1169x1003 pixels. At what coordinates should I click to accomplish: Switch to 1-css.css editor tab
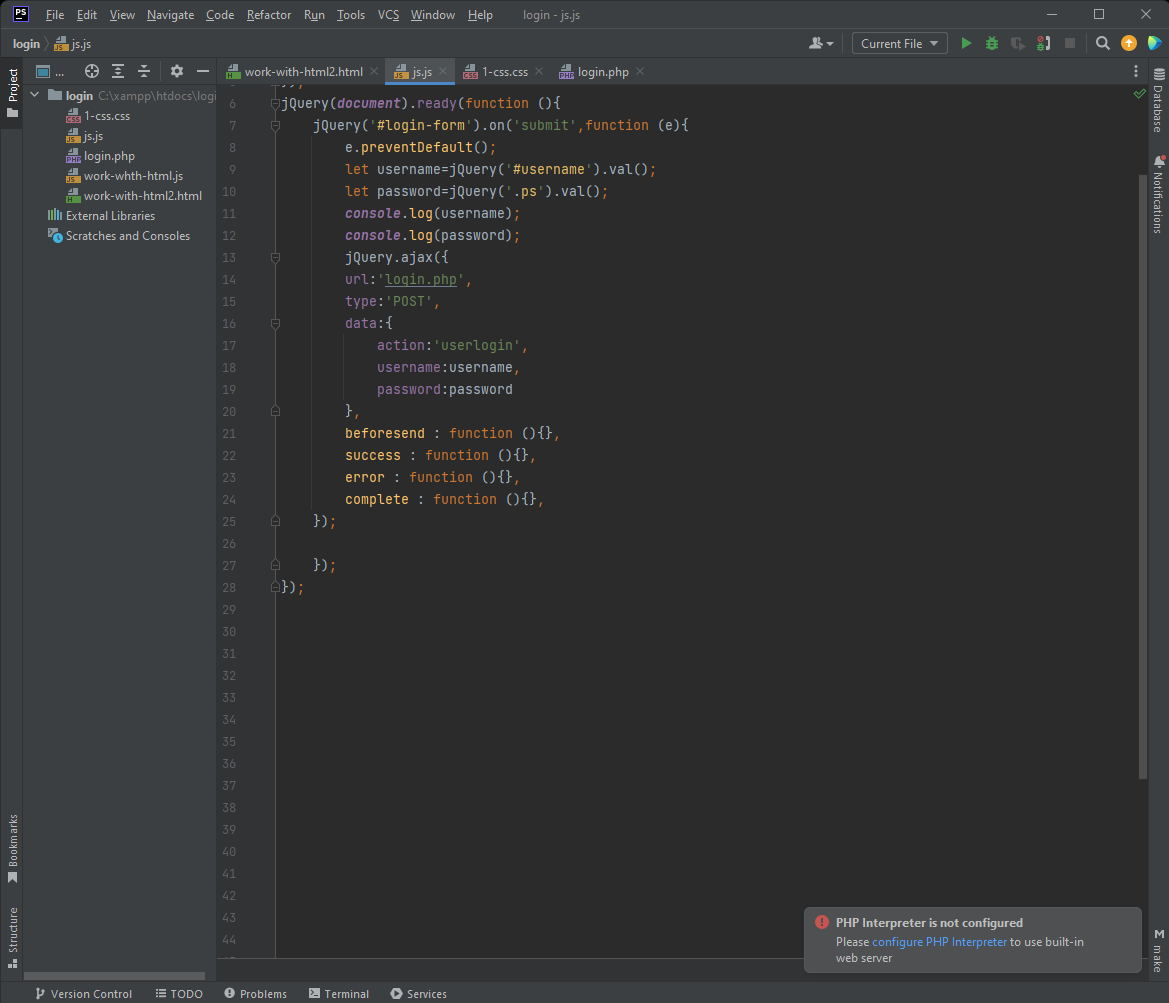[x=504, y=72]
